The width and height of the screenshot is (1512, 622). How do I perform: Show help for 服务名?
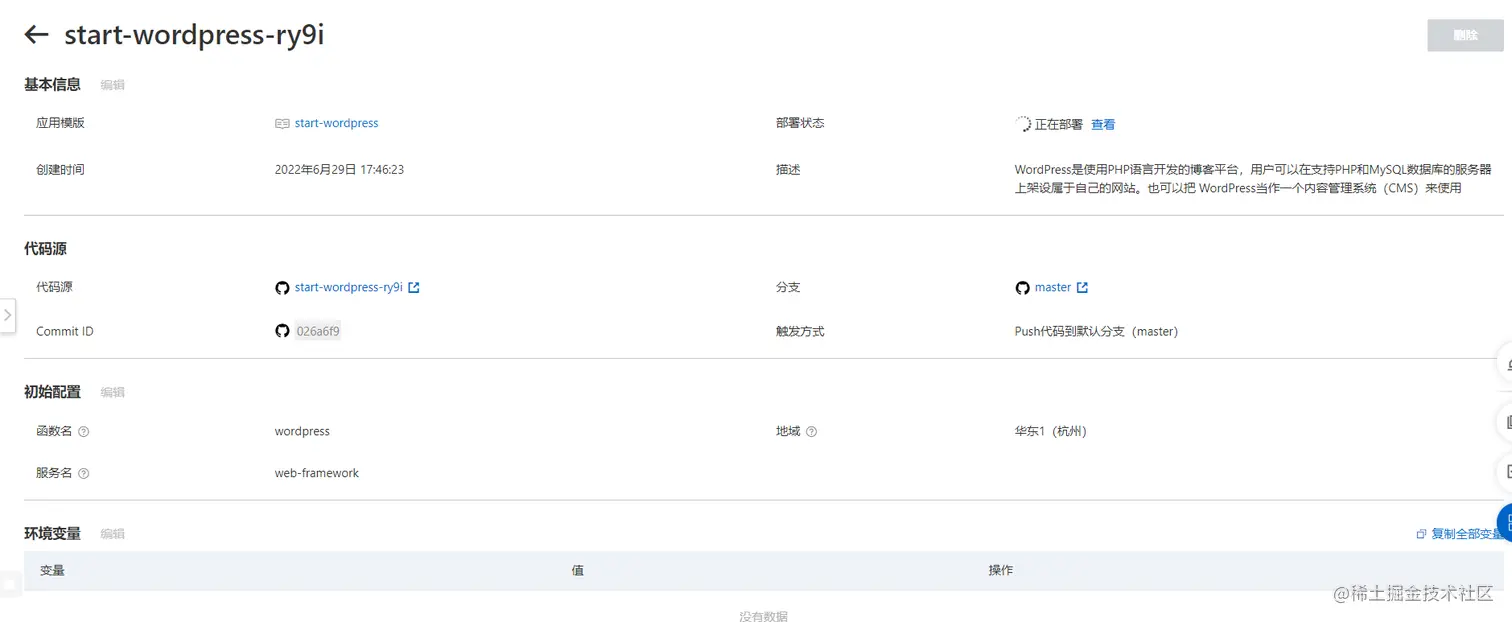pyautogui.click(x=84, y=474)
